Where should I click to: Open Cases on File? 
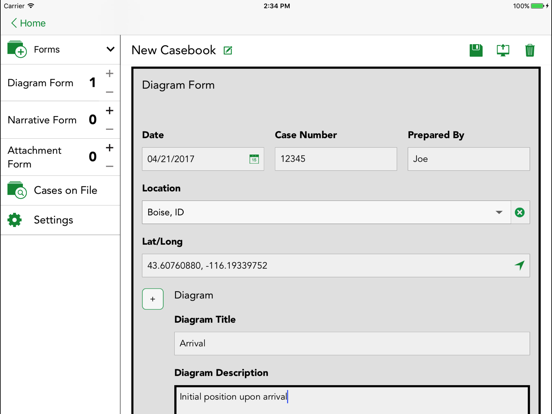(61, 190)
